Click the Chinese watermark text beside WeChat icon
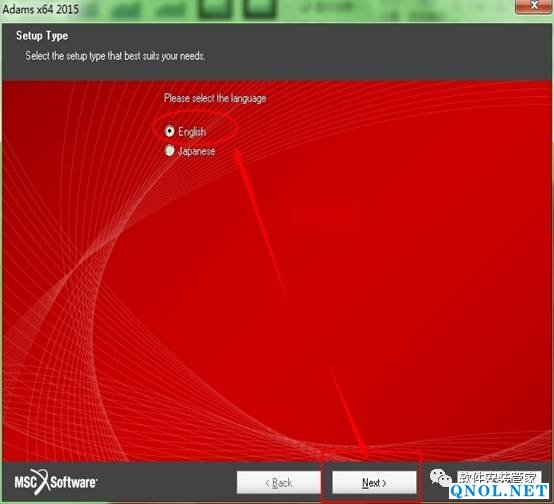Image resolution: width=554 pixels, height=504 pixels. (499, 477)
